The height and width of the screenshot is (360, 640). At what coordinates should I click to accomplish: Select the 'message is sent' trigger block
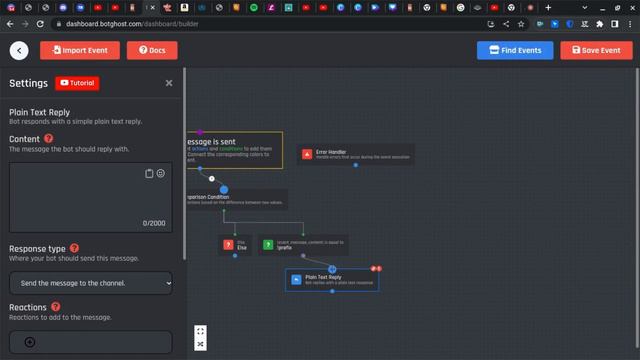(235, 150)
